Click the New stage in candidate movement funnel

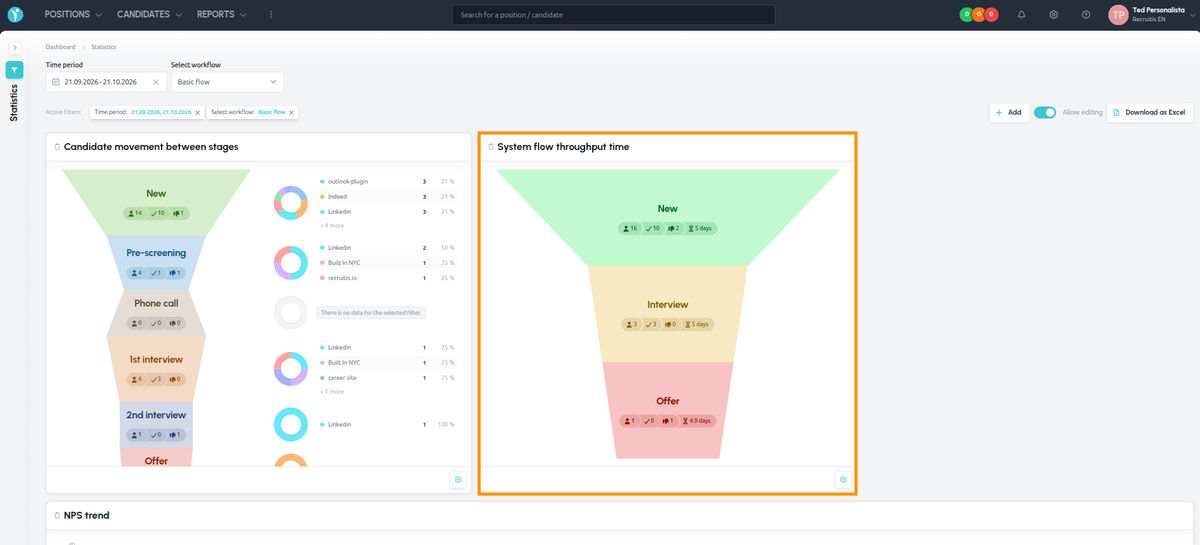tap(156, 202)
